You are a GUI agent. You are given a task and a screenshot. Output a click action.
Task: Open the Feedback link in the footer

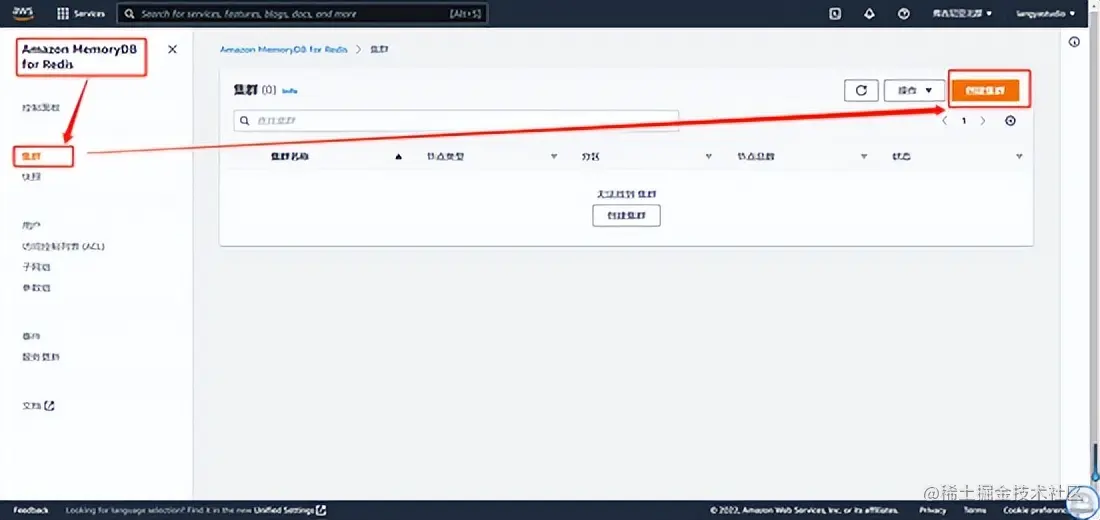31,510
